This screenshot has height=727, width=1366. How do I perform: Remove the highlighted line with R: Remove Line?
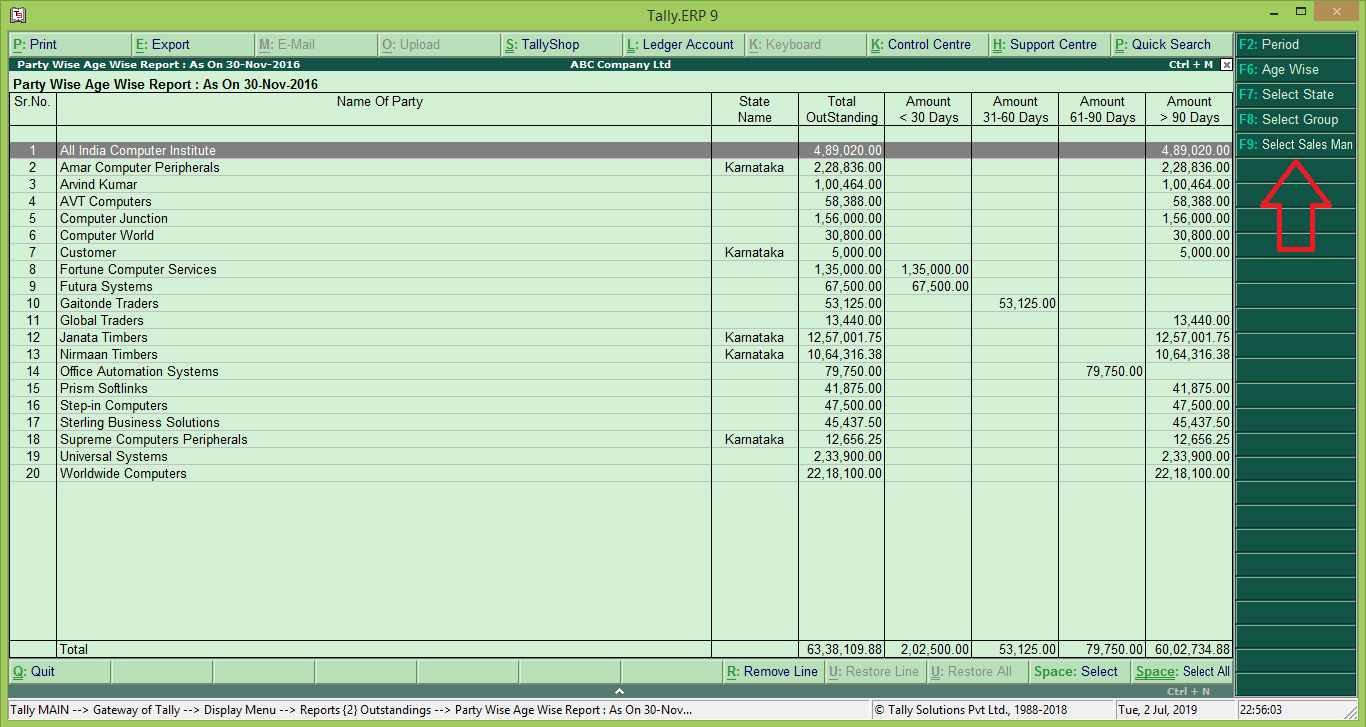pos(773,671)
